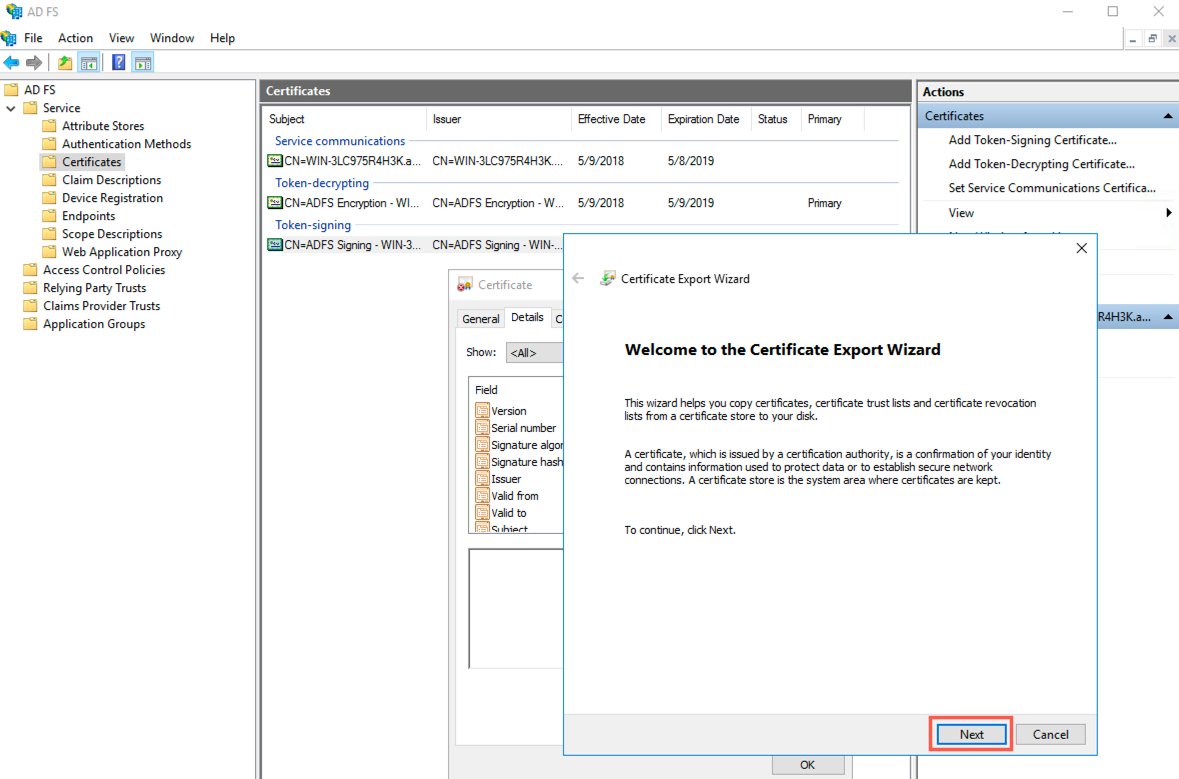The width and height of the screenshot is (1179, 779).
Task: Click the Back navigation arrow in the toolbar
Action: click(x=11, y=62)
